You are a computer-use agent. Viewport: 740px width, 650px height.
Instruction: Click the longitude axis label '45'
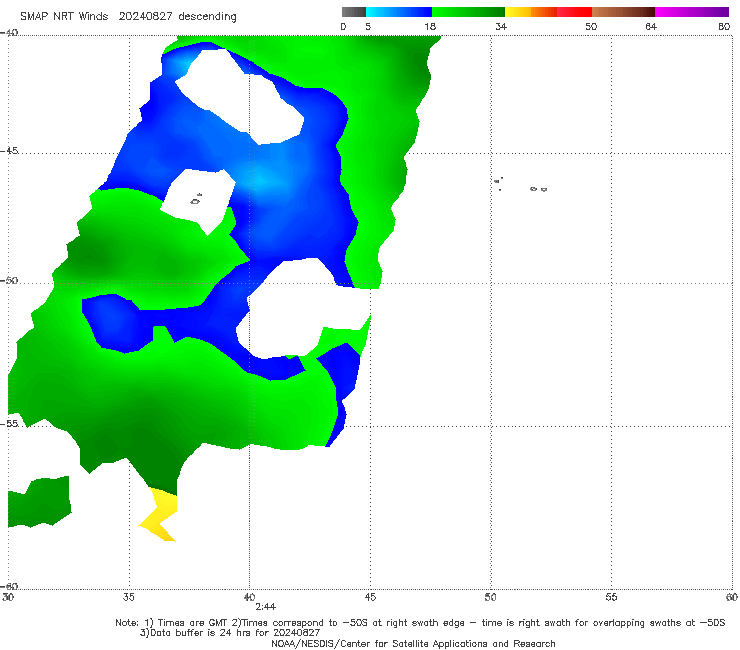coord(370,598)
